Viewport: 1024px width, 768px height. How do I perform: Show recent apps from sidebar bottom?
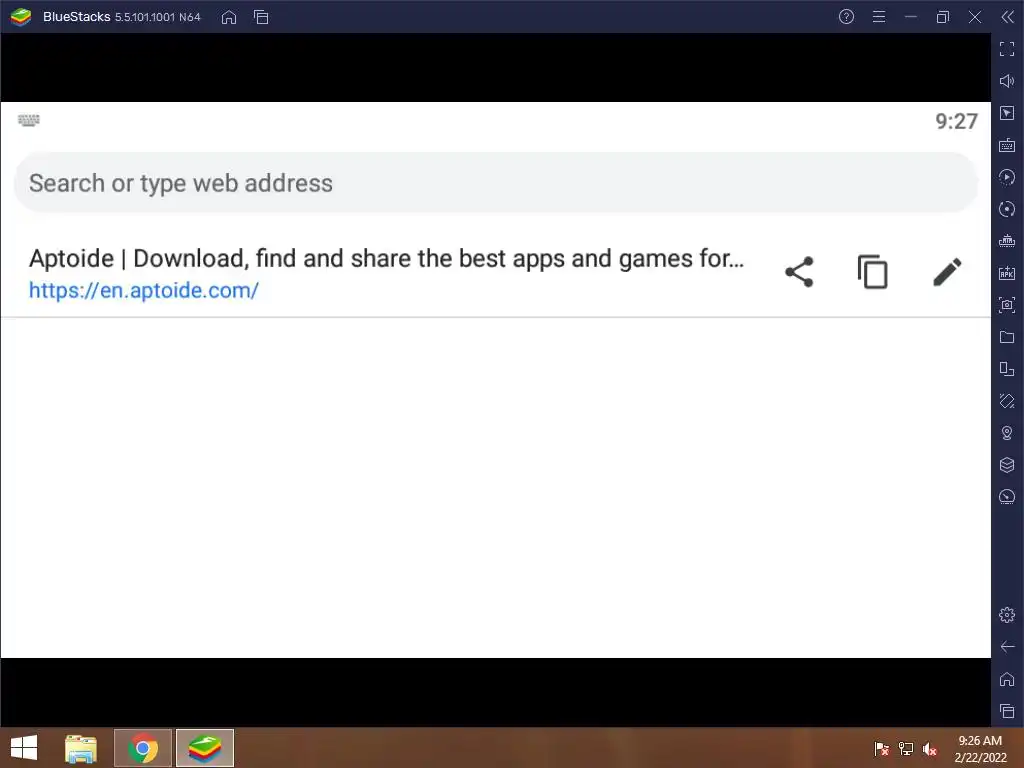pyautogui.click(x=1007, y=711)
